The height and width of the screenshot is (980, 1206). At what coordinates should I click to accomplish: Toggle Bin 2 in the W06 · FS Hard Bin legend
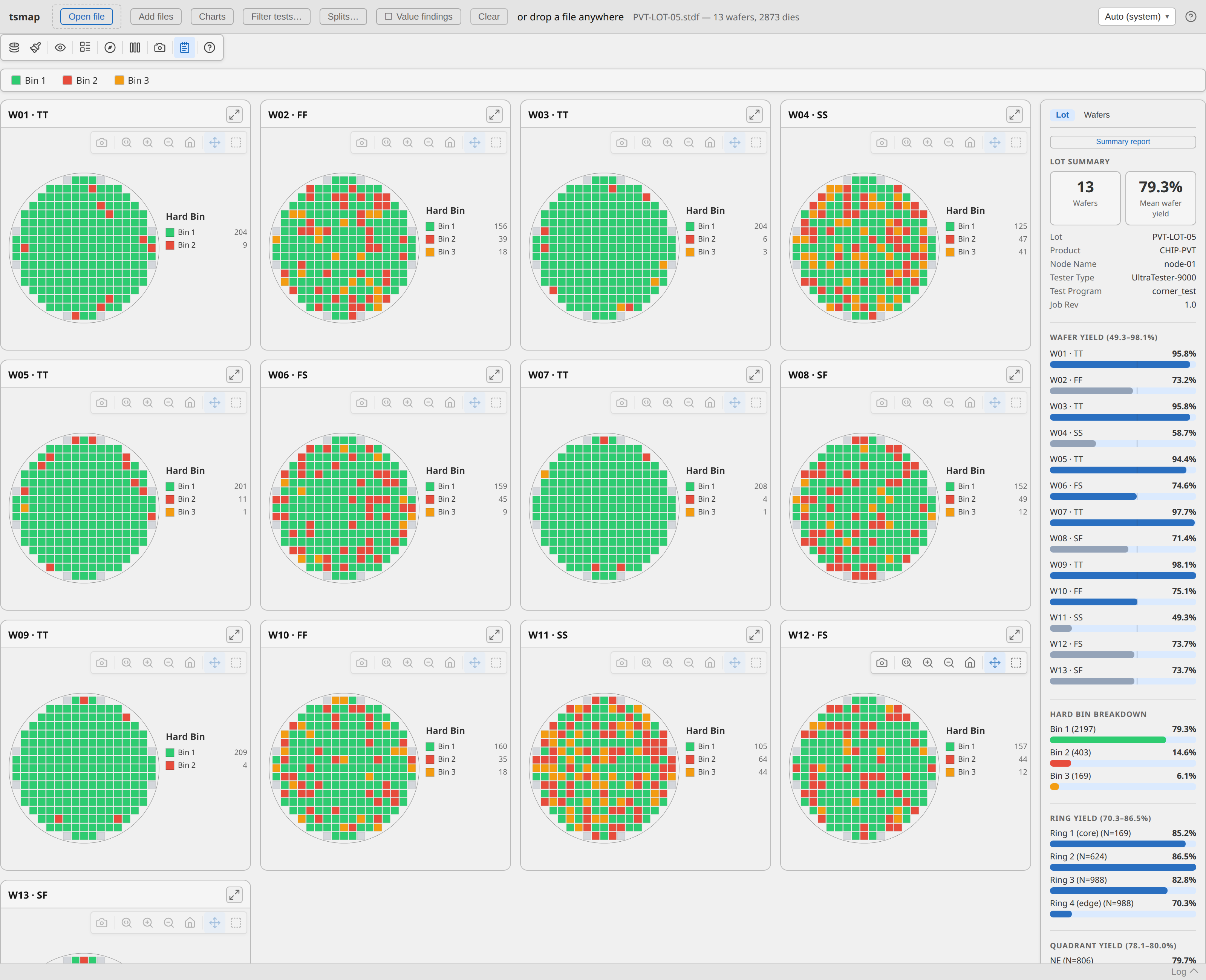(467, 499)
